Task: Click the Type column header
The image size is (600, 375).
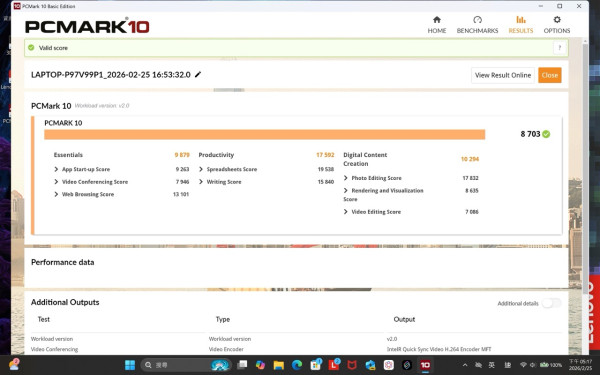Action: (223, 319)
